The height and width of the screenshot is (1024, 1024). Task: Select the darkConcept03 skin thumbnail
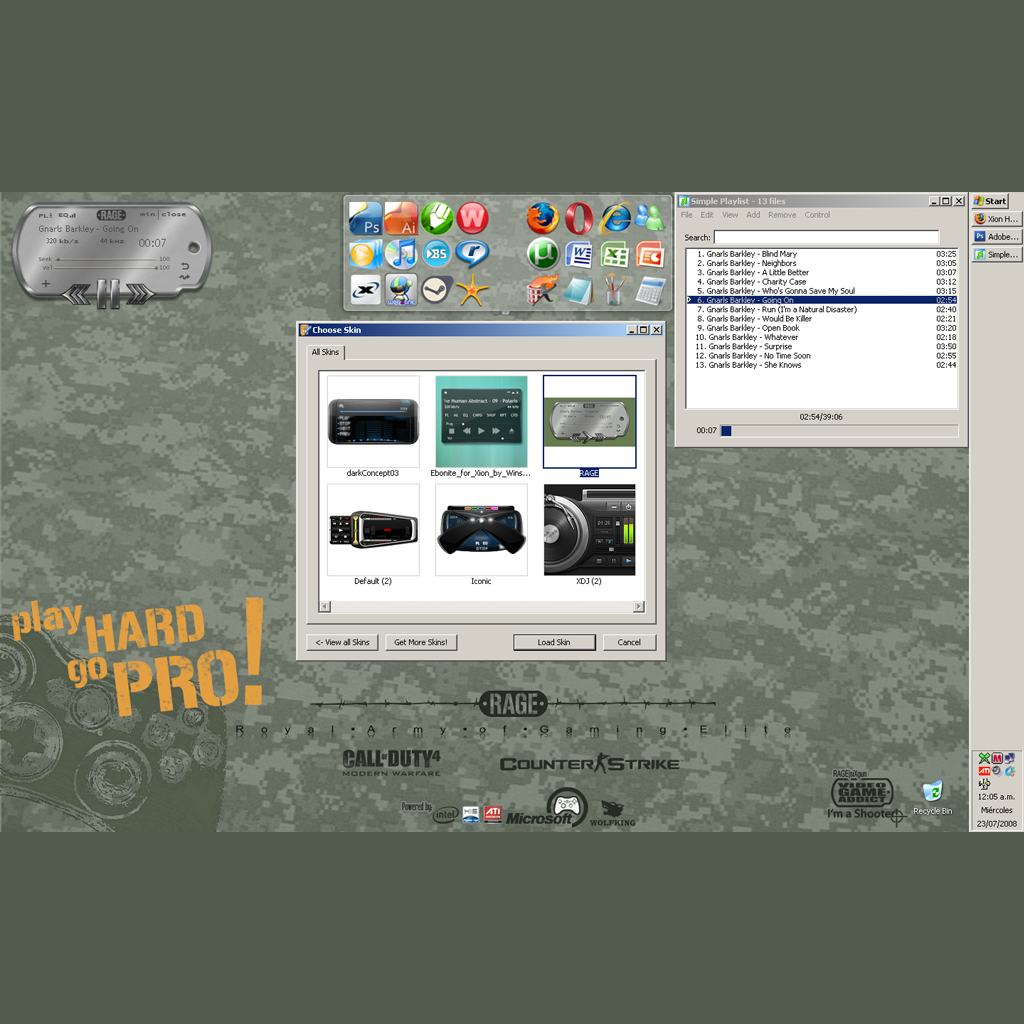(373, 422)
